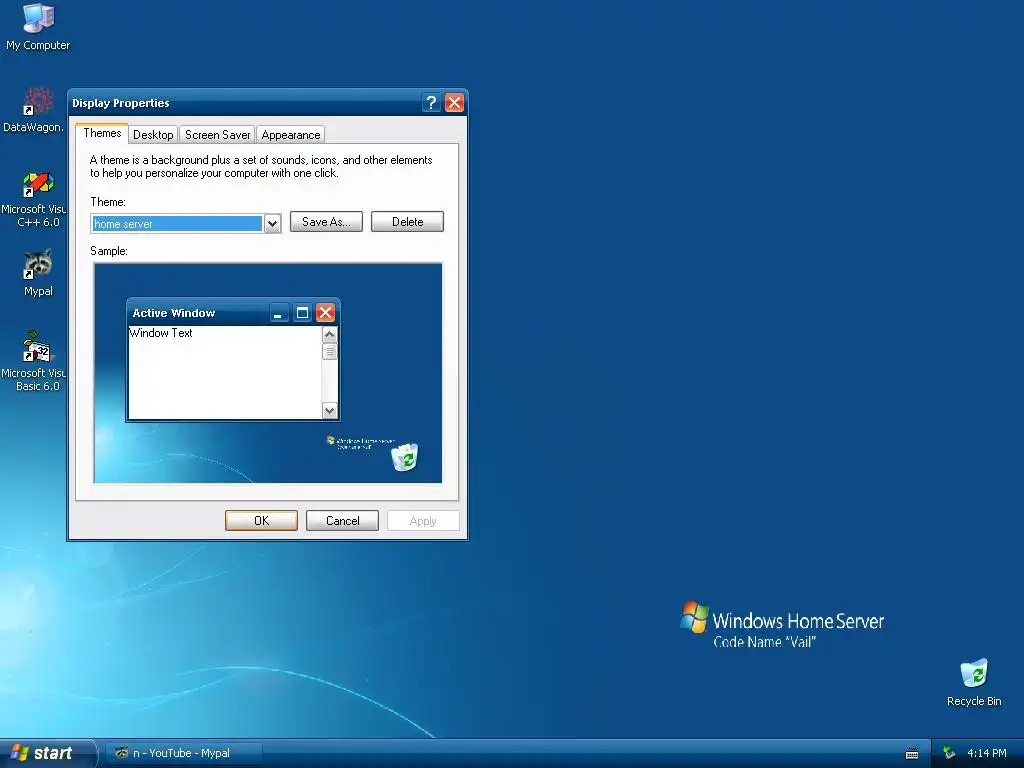The image size is (1024, 768).
Task: Click the on-screen keyboard tray icon
Action: point(912,754)
